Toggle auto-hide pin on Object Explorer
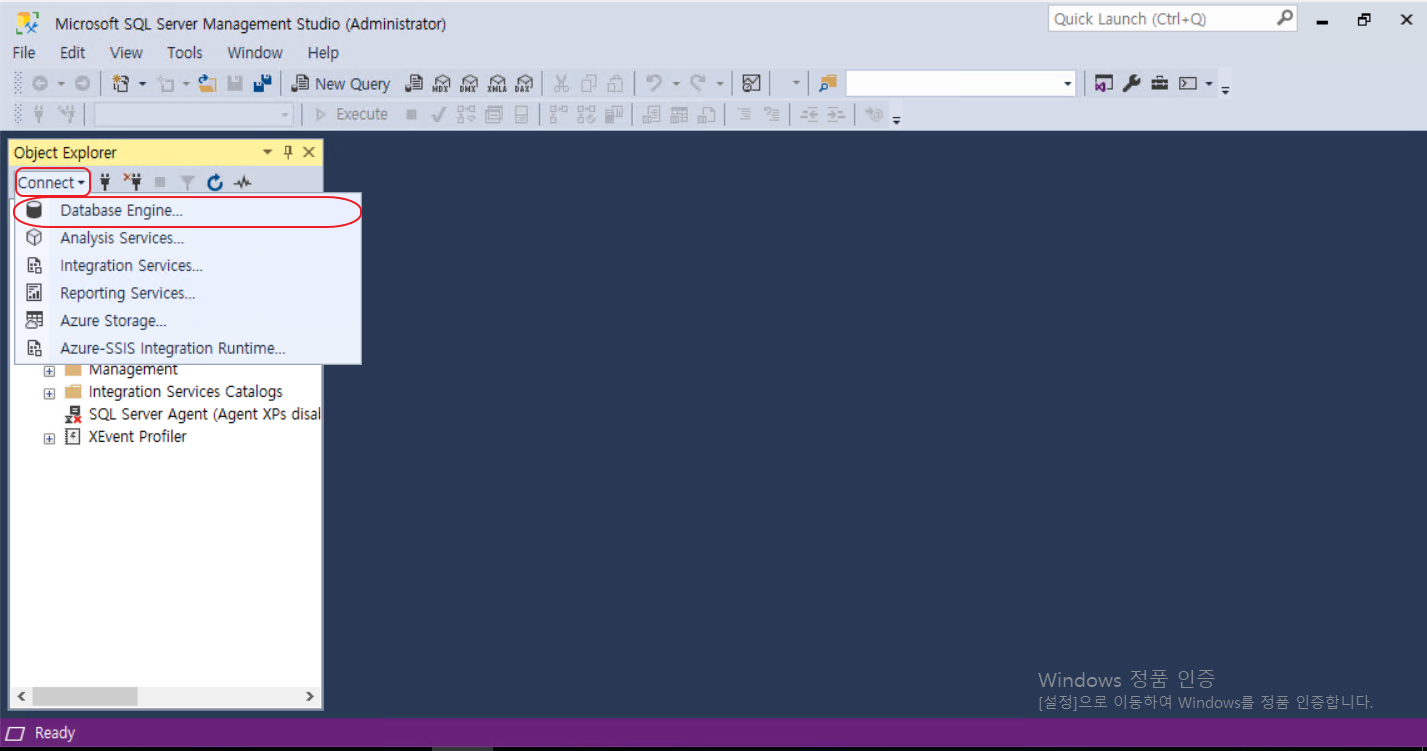The width and height of the screenshot is (1427, 751). pyautogui.click(x=288, y=152)
